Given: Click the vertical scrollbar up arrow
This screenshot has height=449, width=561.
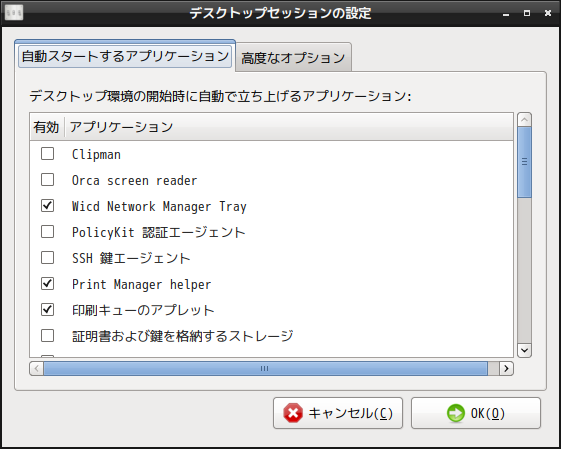Looking at the screenshot, I should (525, 120).
